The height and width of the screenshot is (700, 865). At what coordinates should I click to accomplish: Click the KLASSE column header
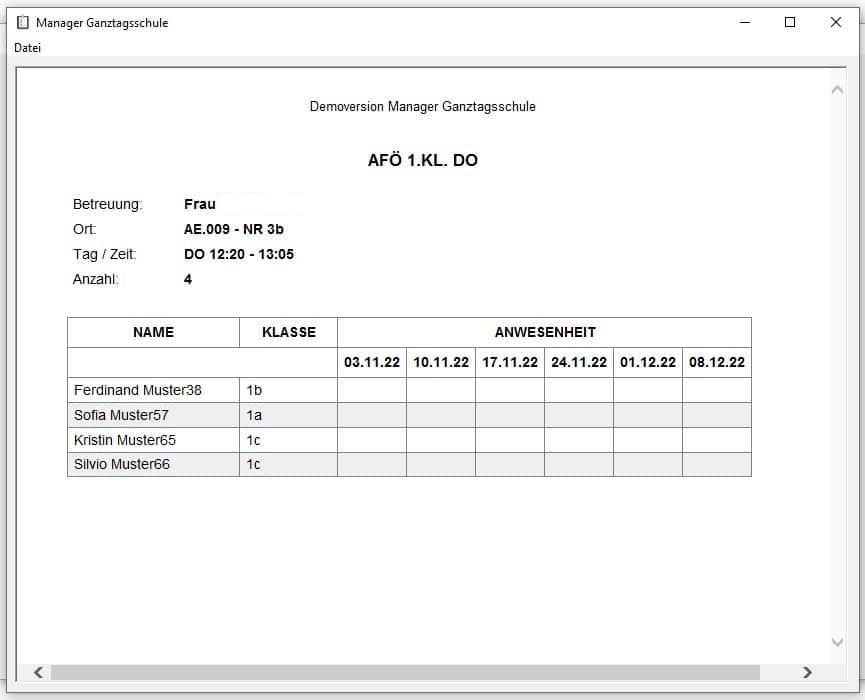pyautogui.click(x=288, y=332)
